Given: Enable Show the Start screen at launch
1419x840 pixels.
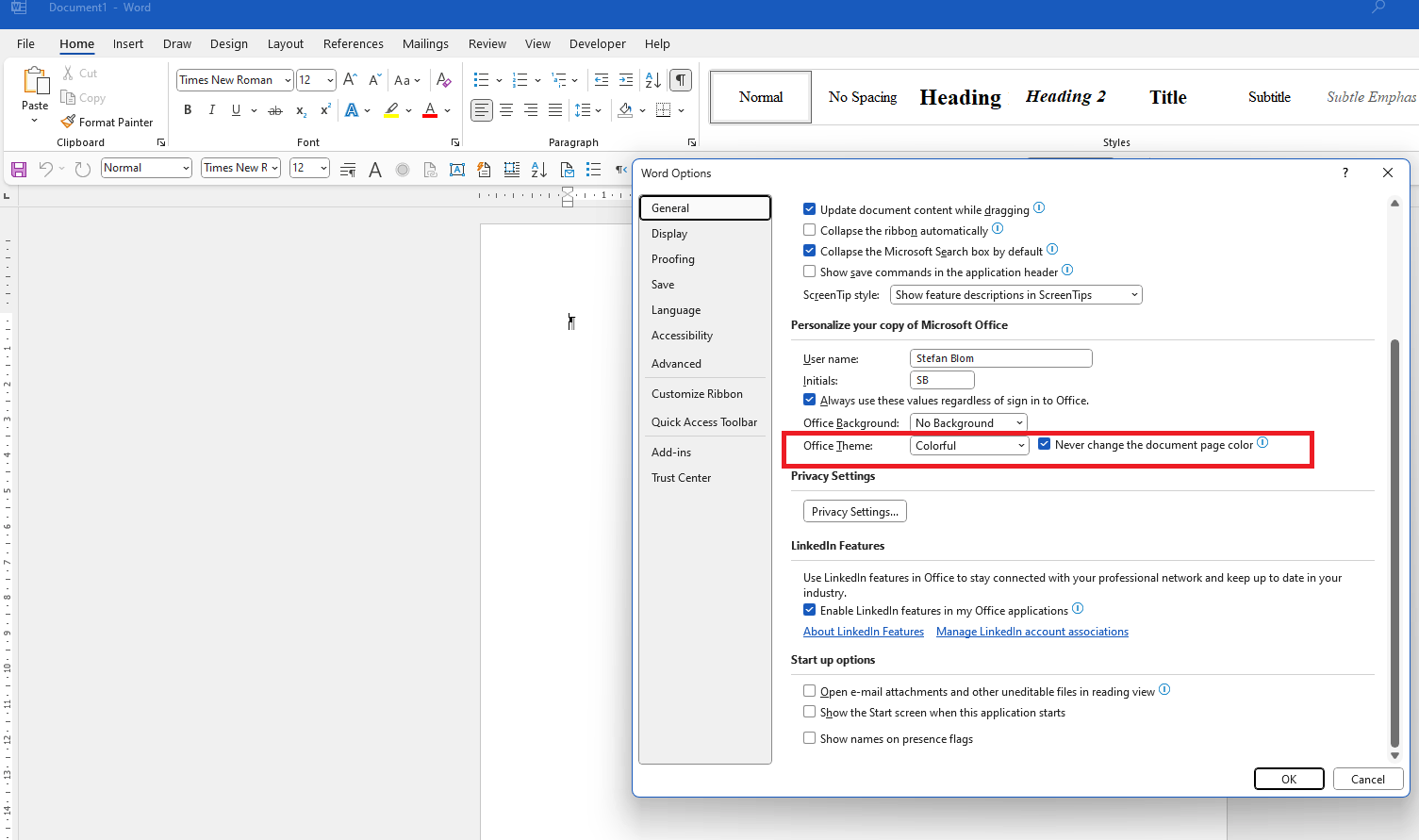Looking at the screenshot, I should (x=809, y=712).
